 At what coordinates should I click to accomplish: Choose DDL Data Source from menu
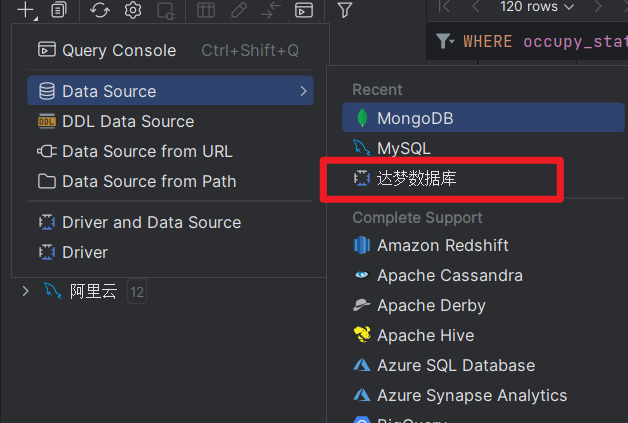(x=127, y=121)
